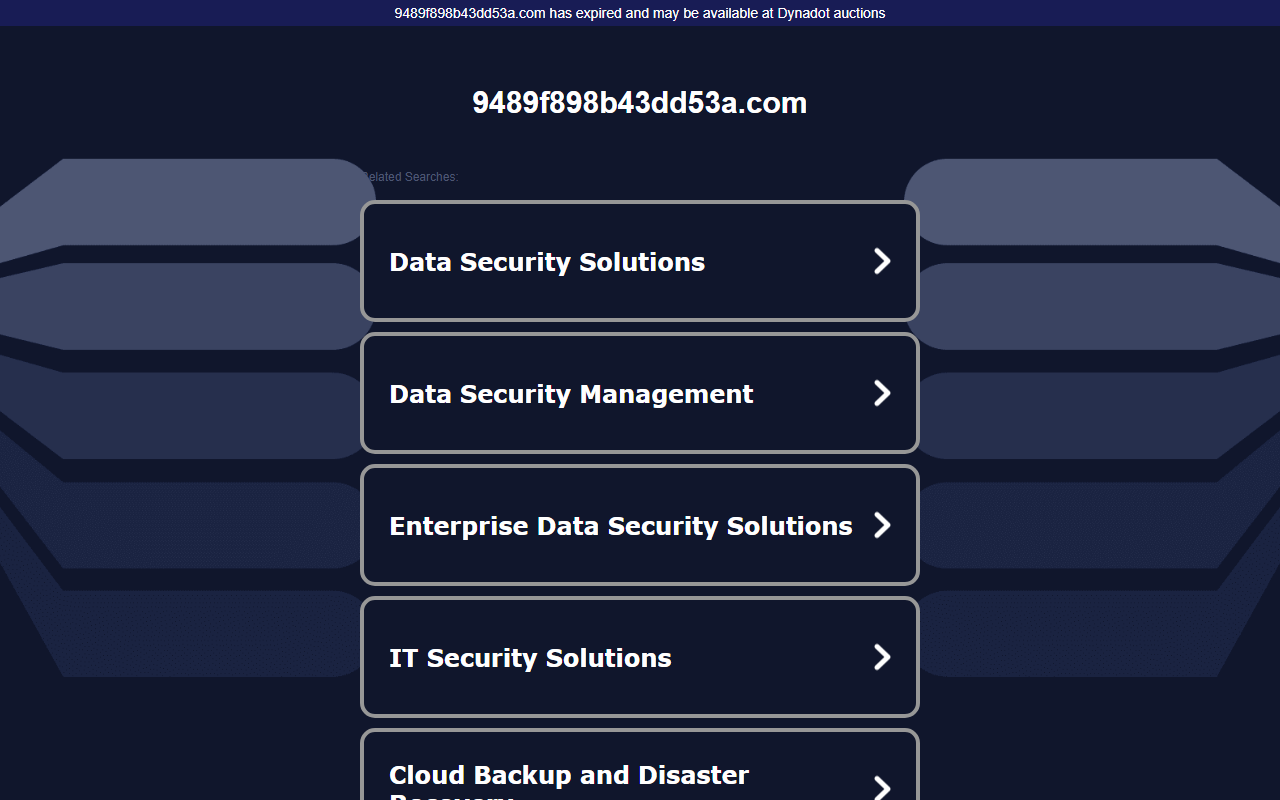1280x800 pixels.
Task: Open the Data Security Solutions link
Action: coord(640,261)
